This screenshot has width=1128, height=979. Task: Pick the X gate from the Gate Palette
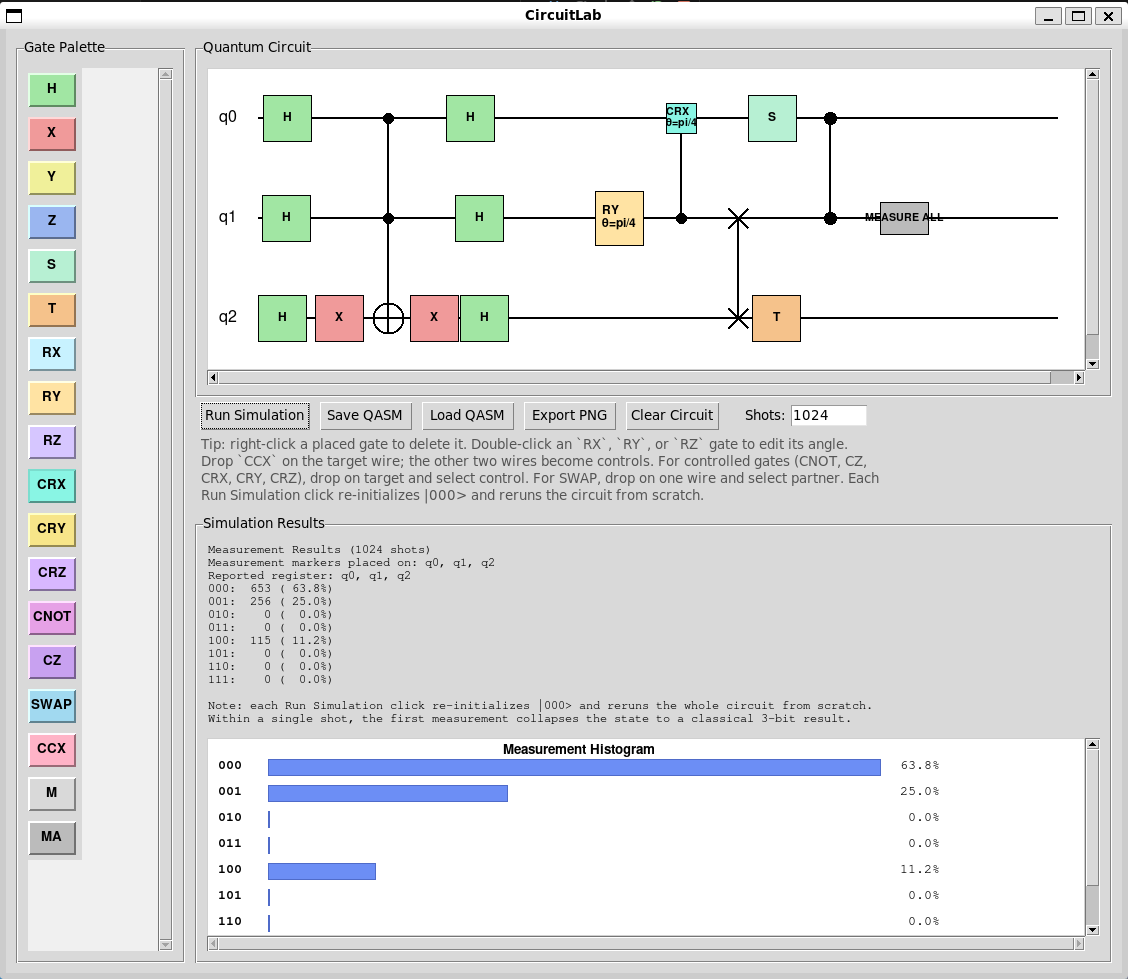click(x=52, y=133)
